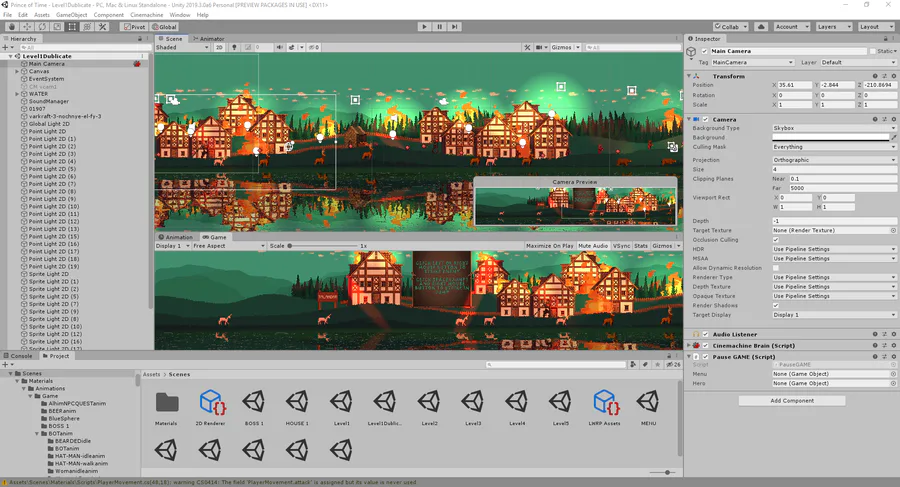Toggle scene audio speaker icon
900x487 pixels.
[x=279, y=47]
